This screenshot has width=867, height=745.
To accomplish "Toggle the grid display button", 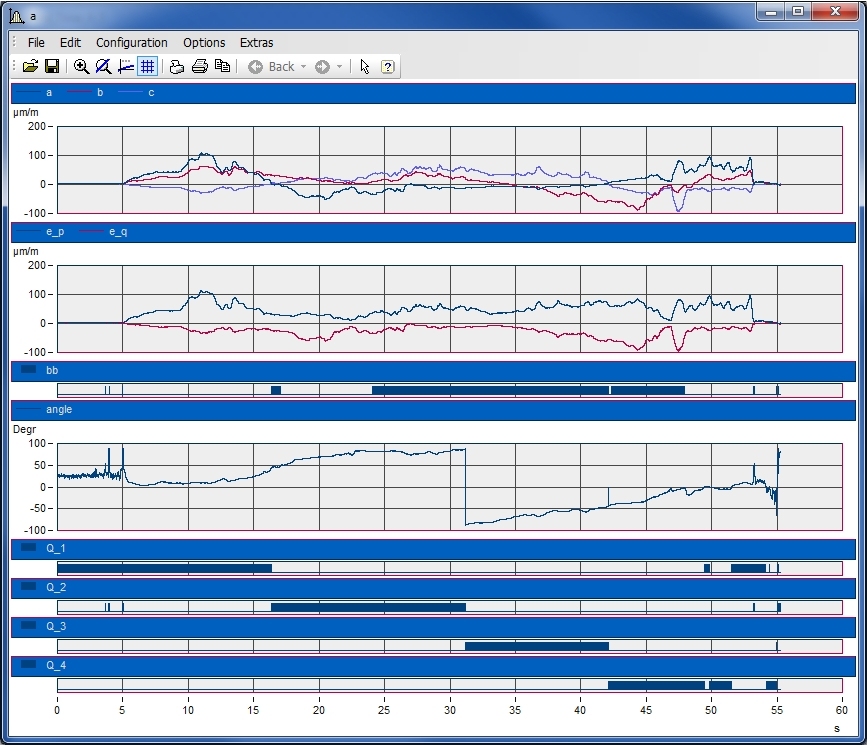I will pyautogui.click(x=148, y=67).
